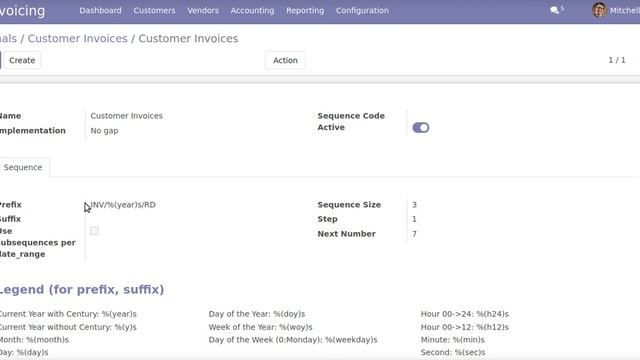This screenshot has height=360, width=640.
Task: Click the Implementation value No gap
Action: click(x=104, y=131)
